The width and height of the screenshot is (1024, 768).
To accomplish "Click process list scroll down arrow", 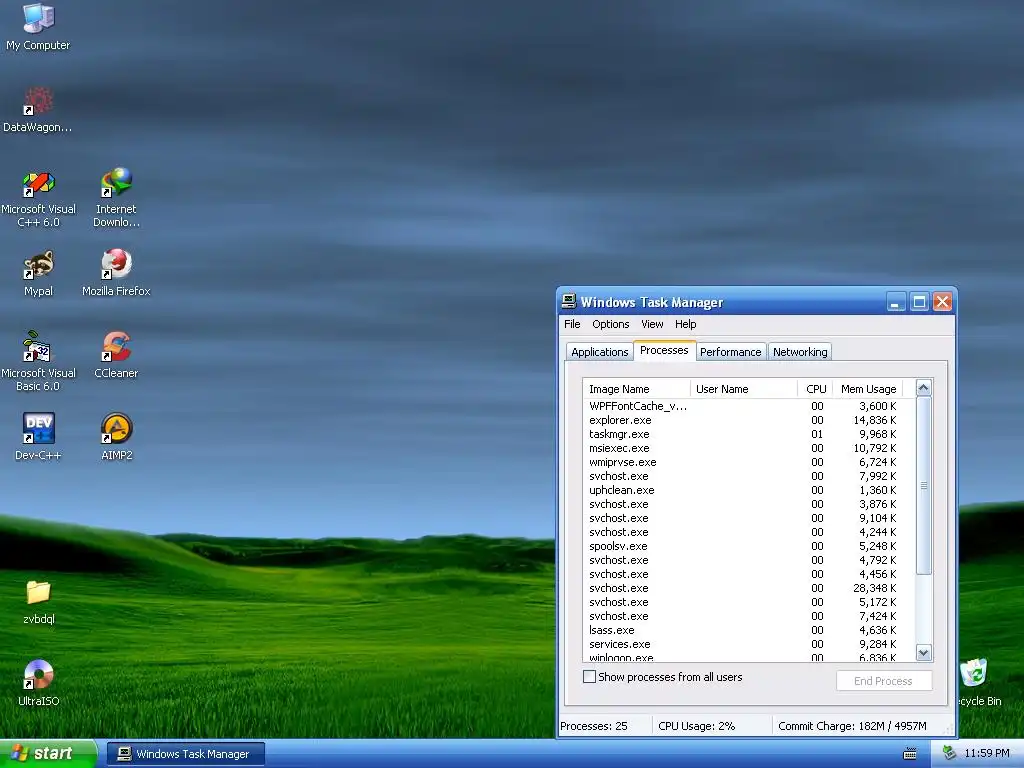I will click(x=923, y=652).
